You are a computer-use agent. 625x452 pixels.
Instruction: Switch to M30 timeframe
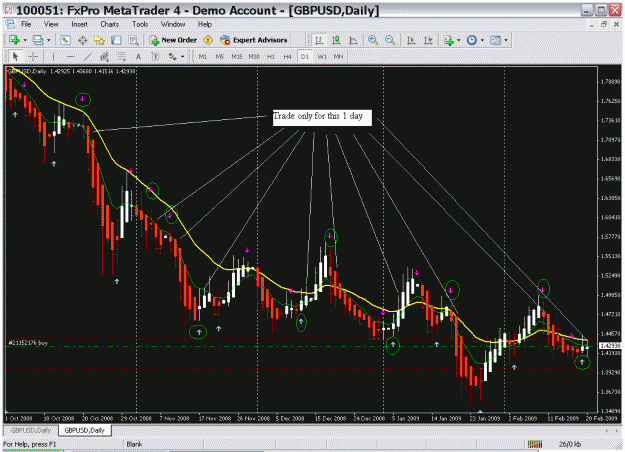254,57
